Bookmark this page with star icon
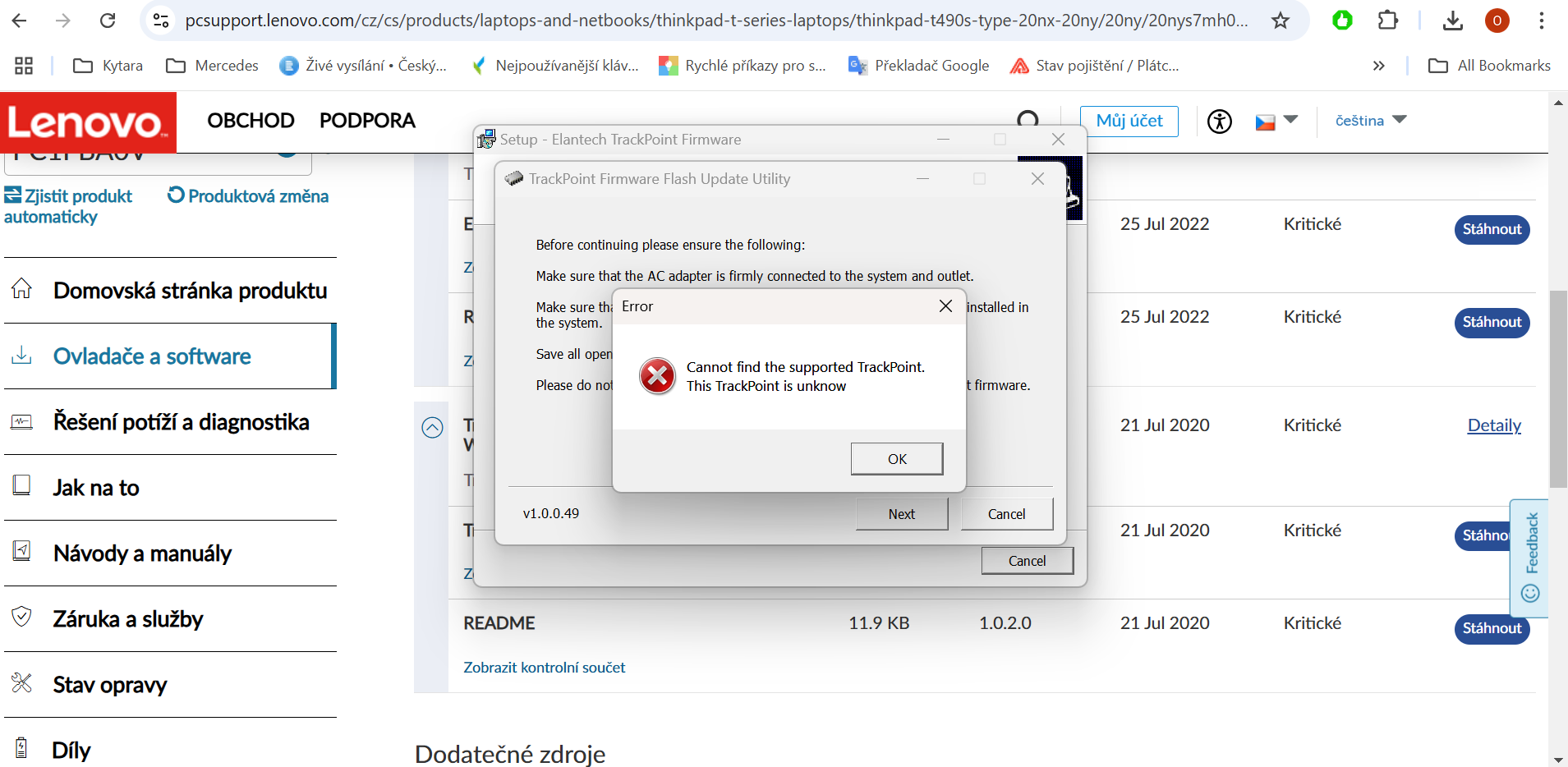 click(x=1280, y=21)
